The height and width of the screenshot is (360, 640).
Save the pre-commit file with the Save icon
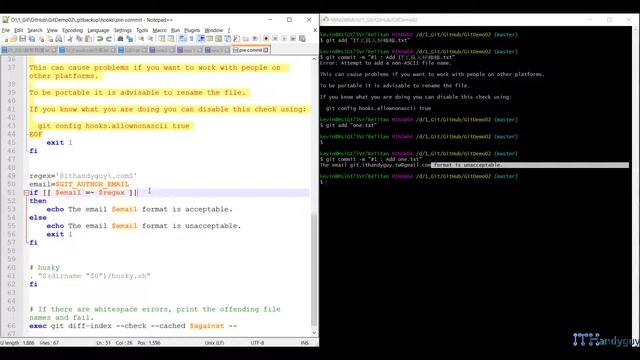[22, 39]
